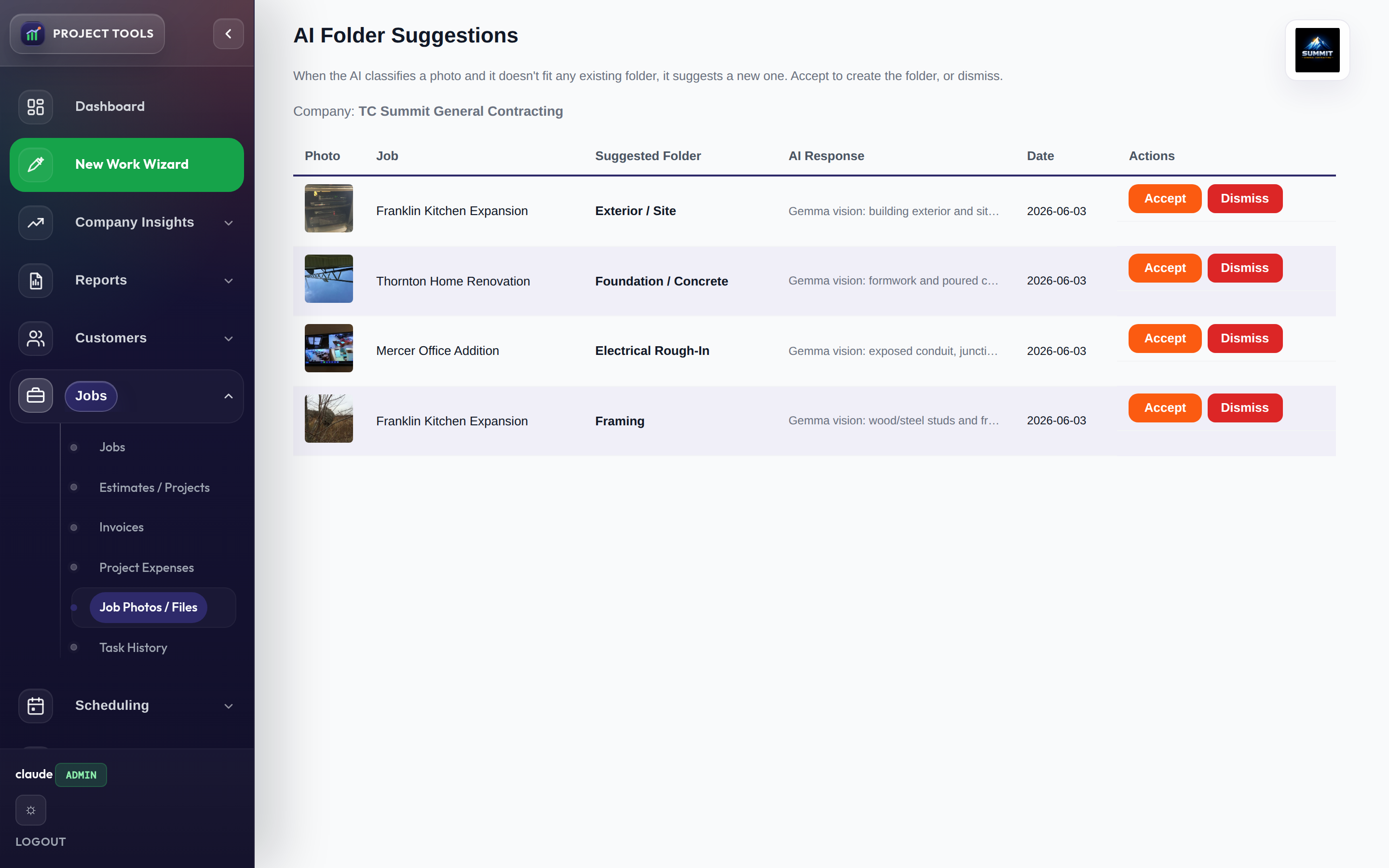
Task: Toggle the light/dark theme sun icon
Action: point(31,810)
